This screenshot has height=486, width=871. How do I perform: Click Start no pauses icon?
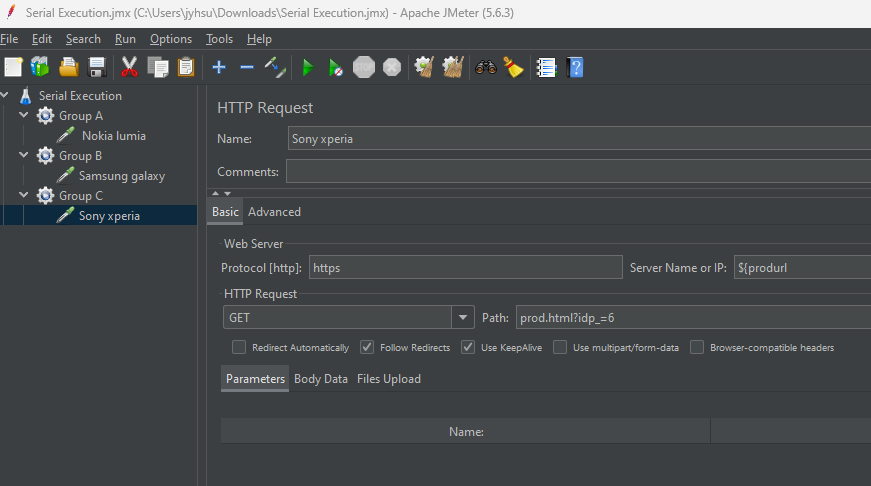click(335, 68)
